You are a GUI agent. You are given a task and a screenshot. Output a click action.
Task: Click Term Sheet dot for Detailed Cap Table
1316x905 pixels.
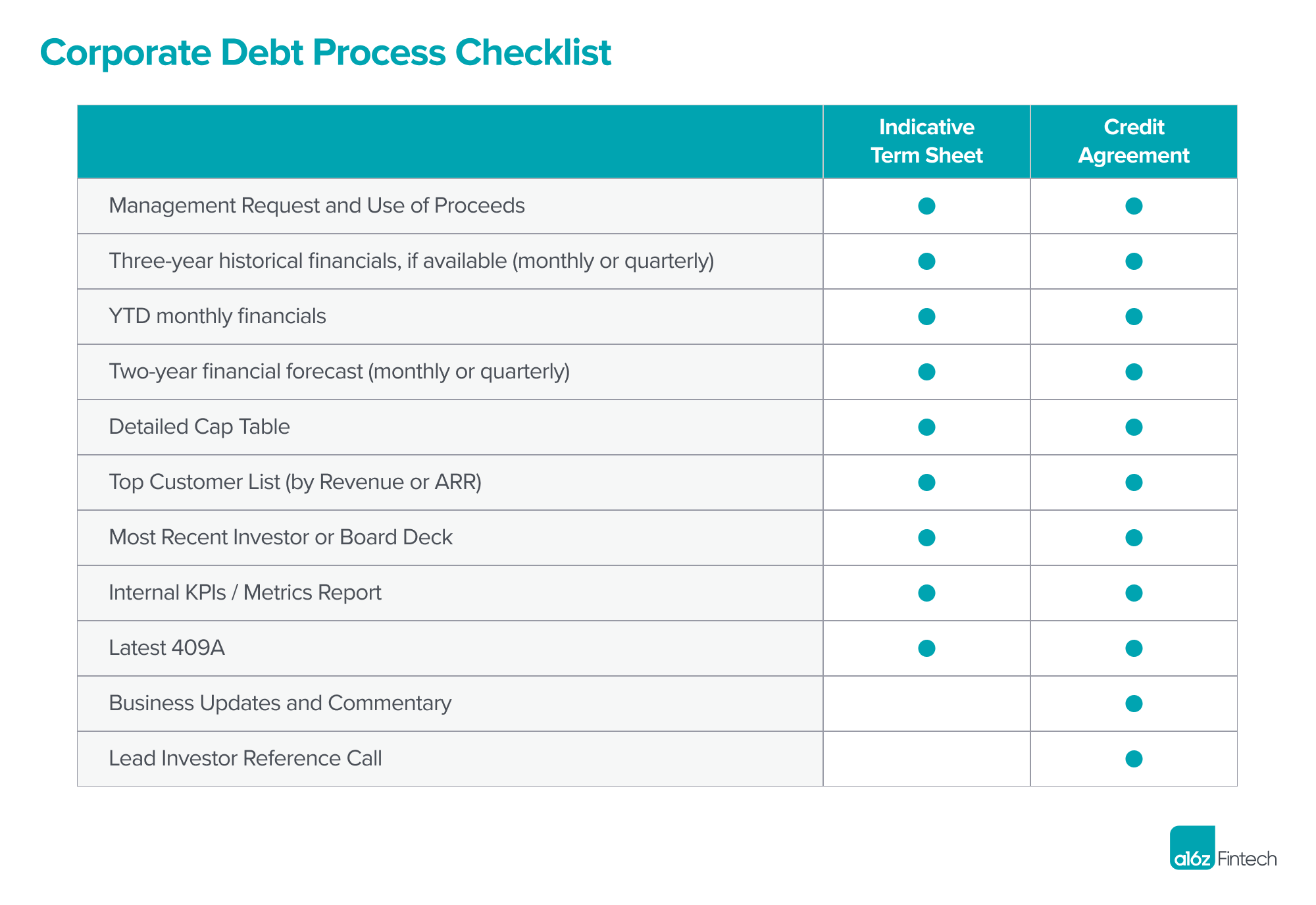tap(926, 427)
